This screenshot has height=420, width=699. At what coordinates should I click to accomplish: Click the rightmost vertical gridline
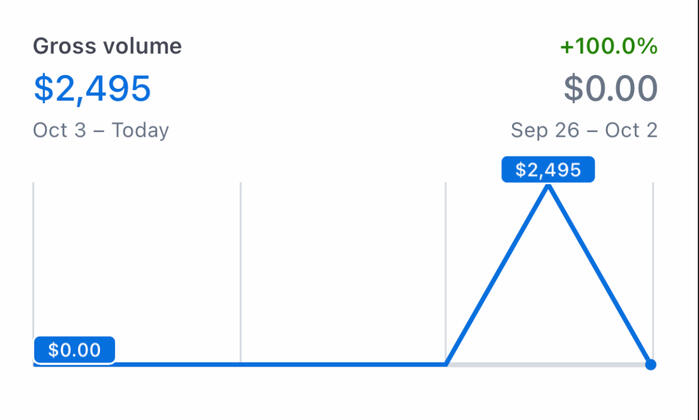pos(653,260)
